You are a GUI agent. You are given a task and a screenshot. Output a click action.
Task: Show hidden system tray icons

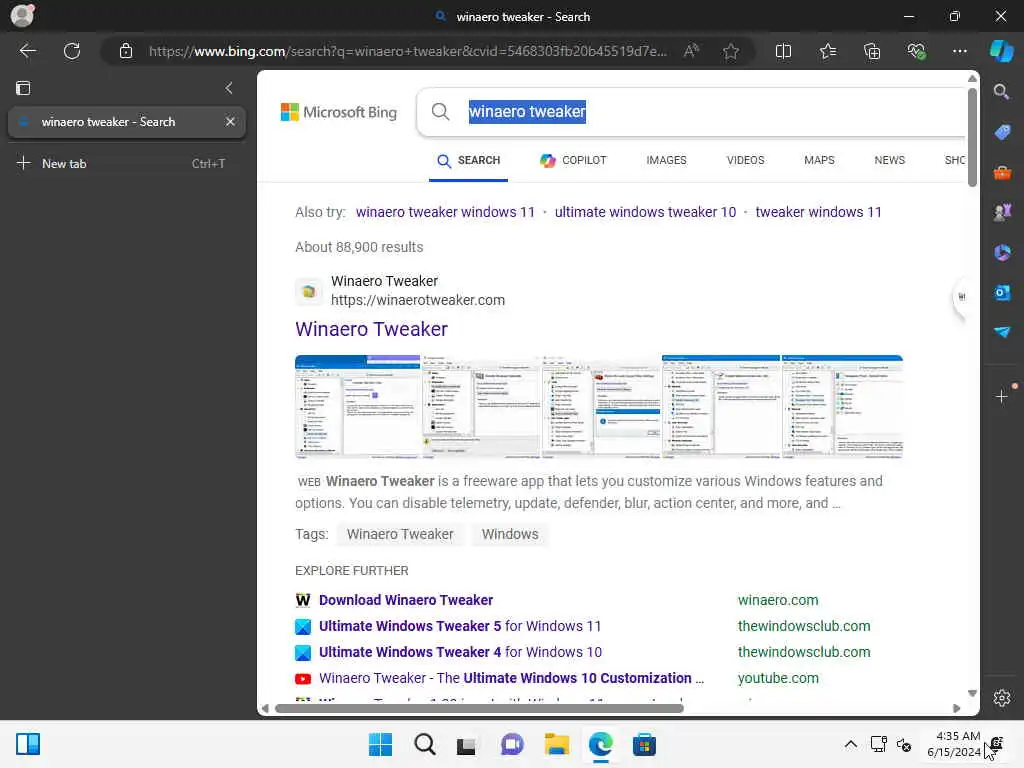tap(850, 744)
